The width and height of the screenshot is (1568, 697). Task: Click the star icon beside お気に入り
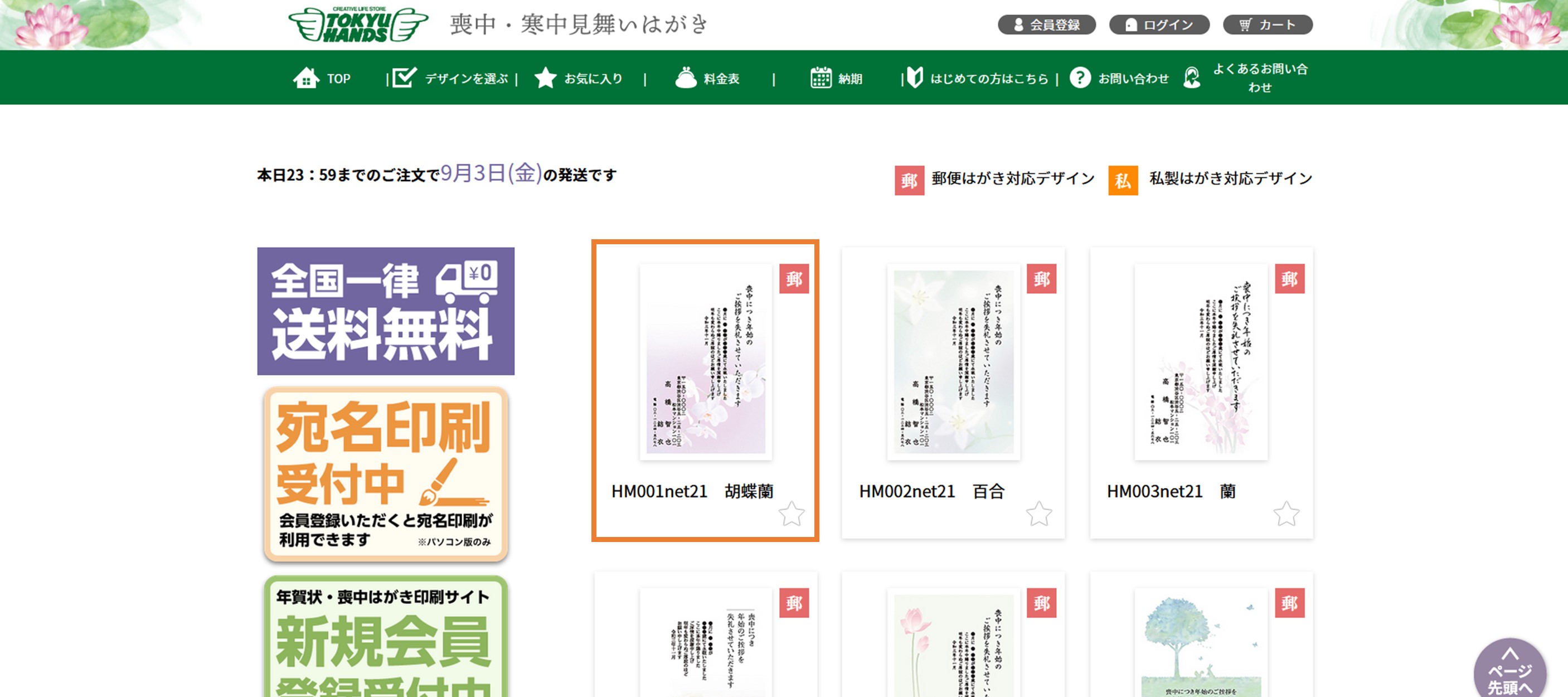coord(545,78)
